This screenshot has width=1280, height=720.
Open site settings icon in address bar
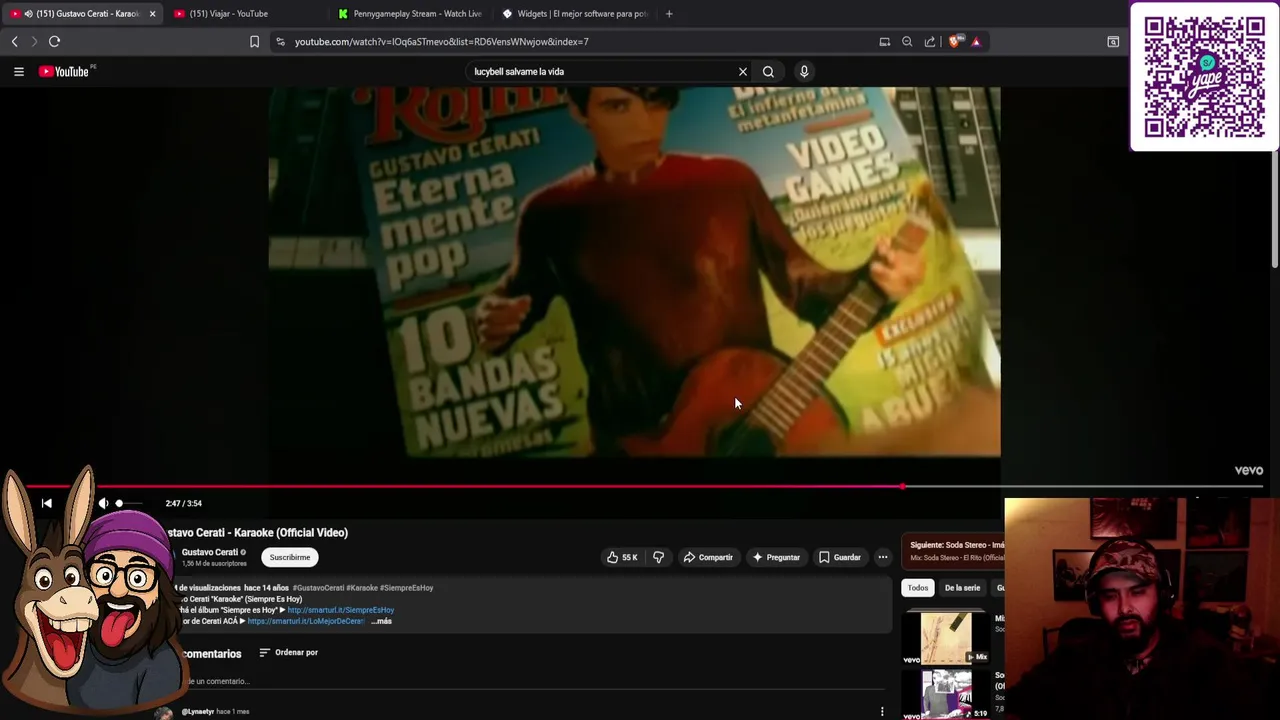(280, 42)
